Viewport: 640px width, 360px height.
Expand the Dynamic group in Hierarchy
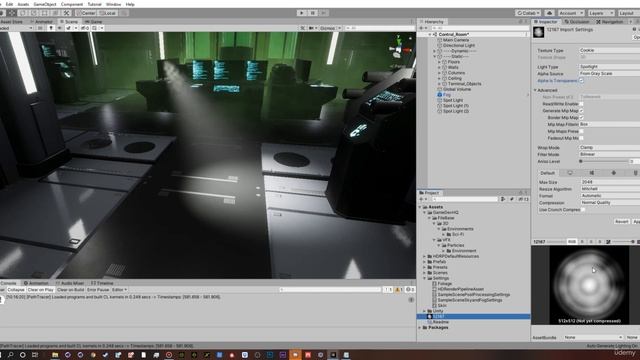tap(434, 51)
